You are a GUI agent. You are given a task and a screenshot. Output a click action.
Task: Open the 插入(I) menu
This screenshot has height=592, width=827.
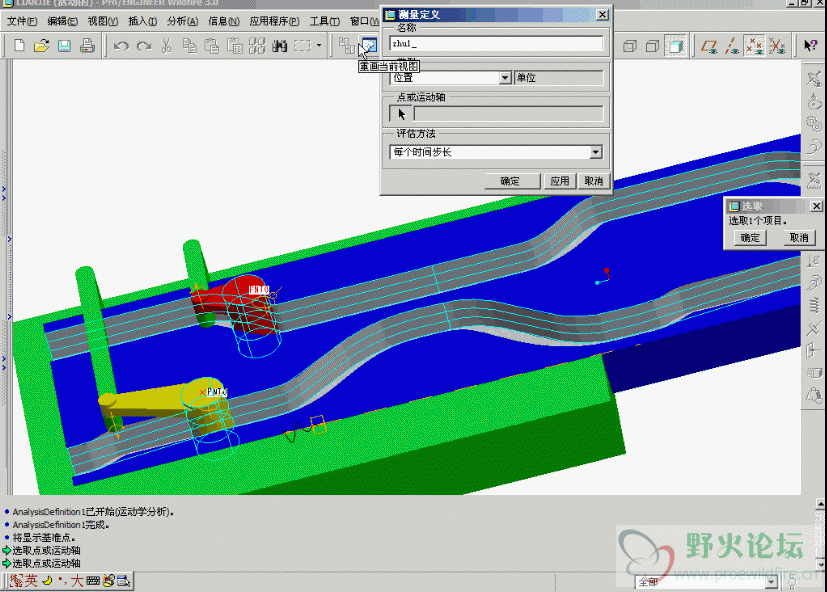coord(142,21)
